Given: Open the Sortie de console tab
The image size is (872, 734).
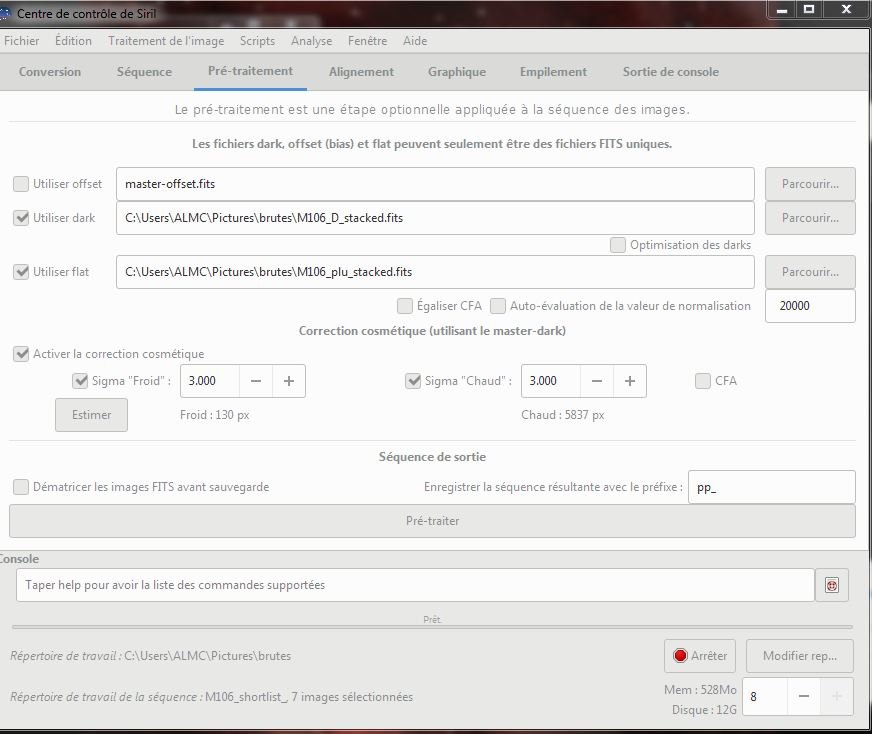Looking at the screenshot, I should pyautogui.click(x=670, y=72).
